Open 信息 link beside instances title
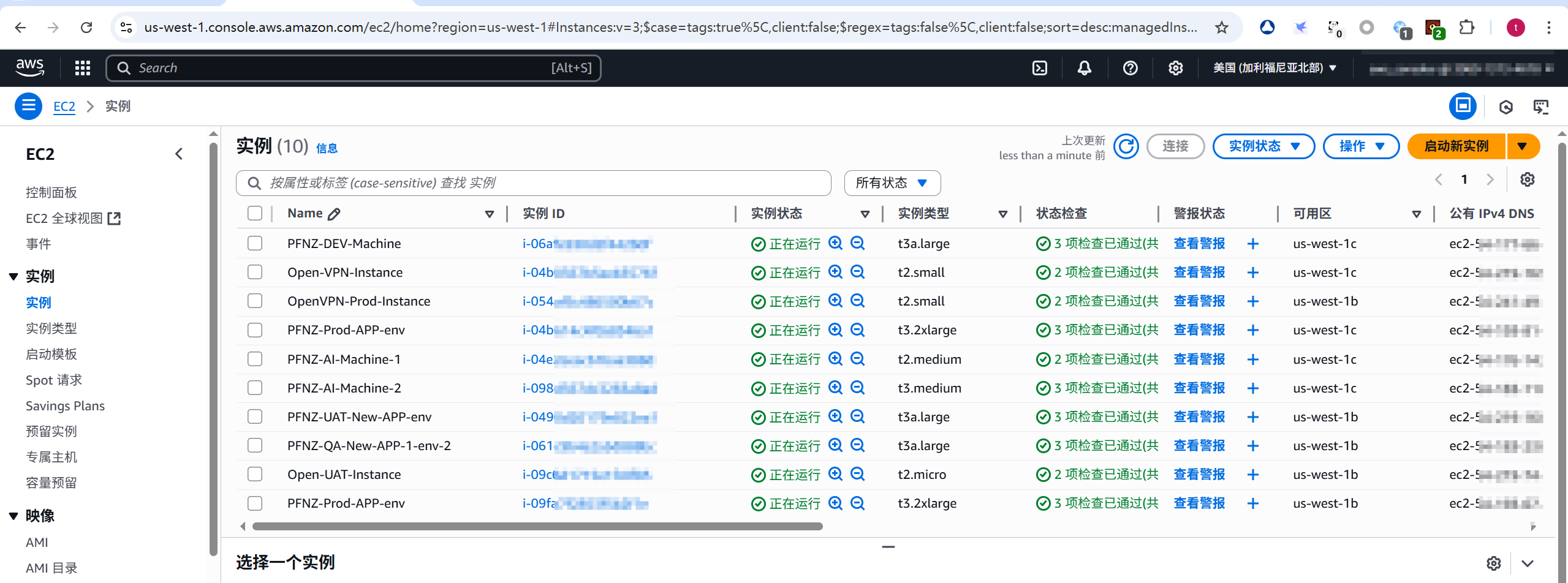The image size is (1568, 583). [x=327, y=148]
